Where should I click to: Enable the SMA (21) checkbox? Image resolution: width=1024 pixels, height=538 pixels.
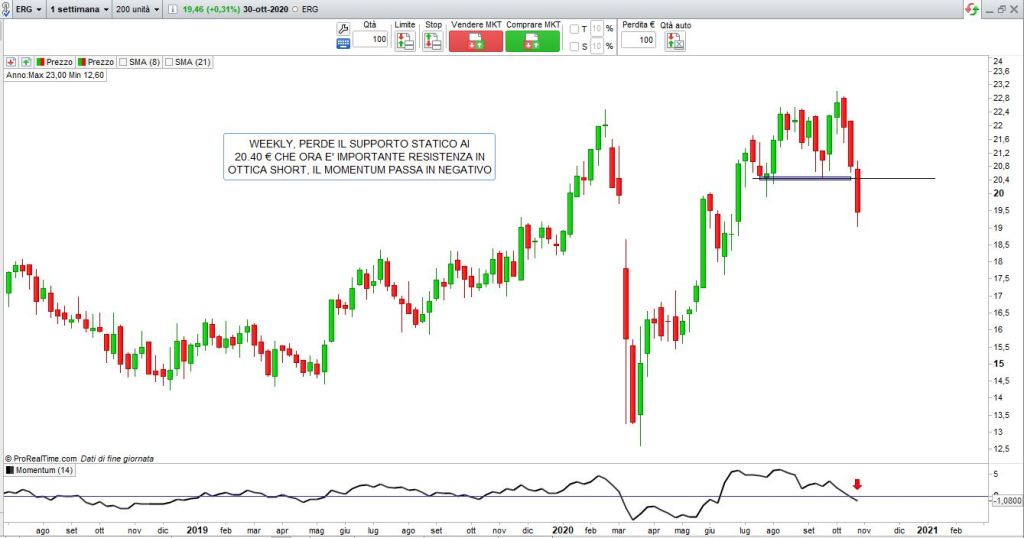click(169, 62)
